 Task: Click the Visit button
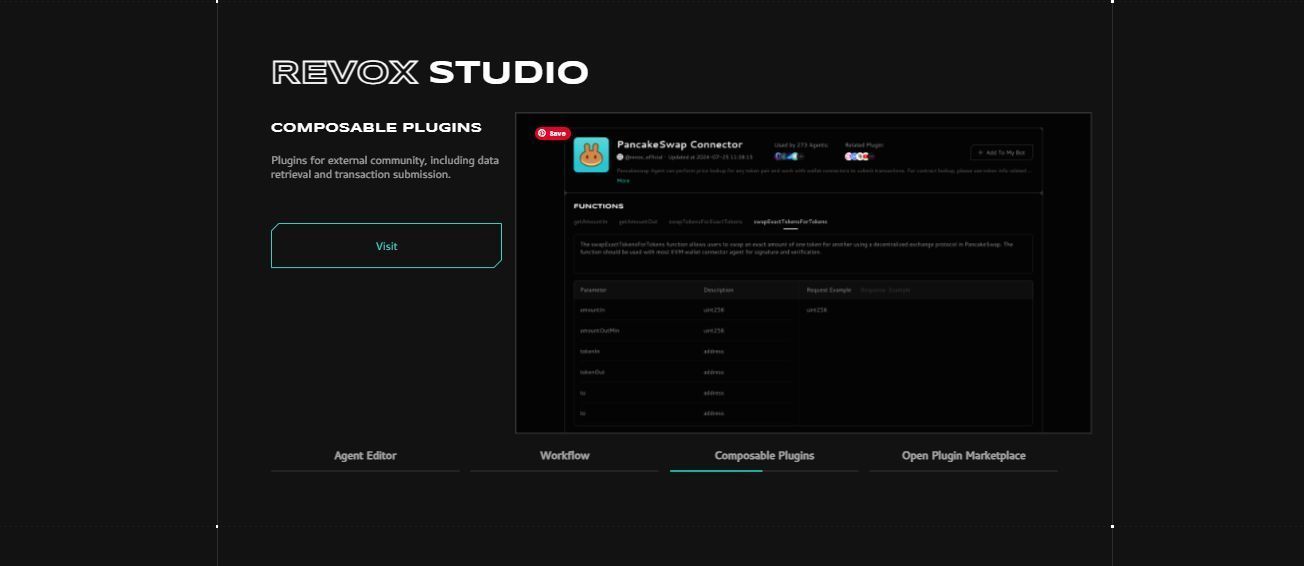tap(386, 246)
